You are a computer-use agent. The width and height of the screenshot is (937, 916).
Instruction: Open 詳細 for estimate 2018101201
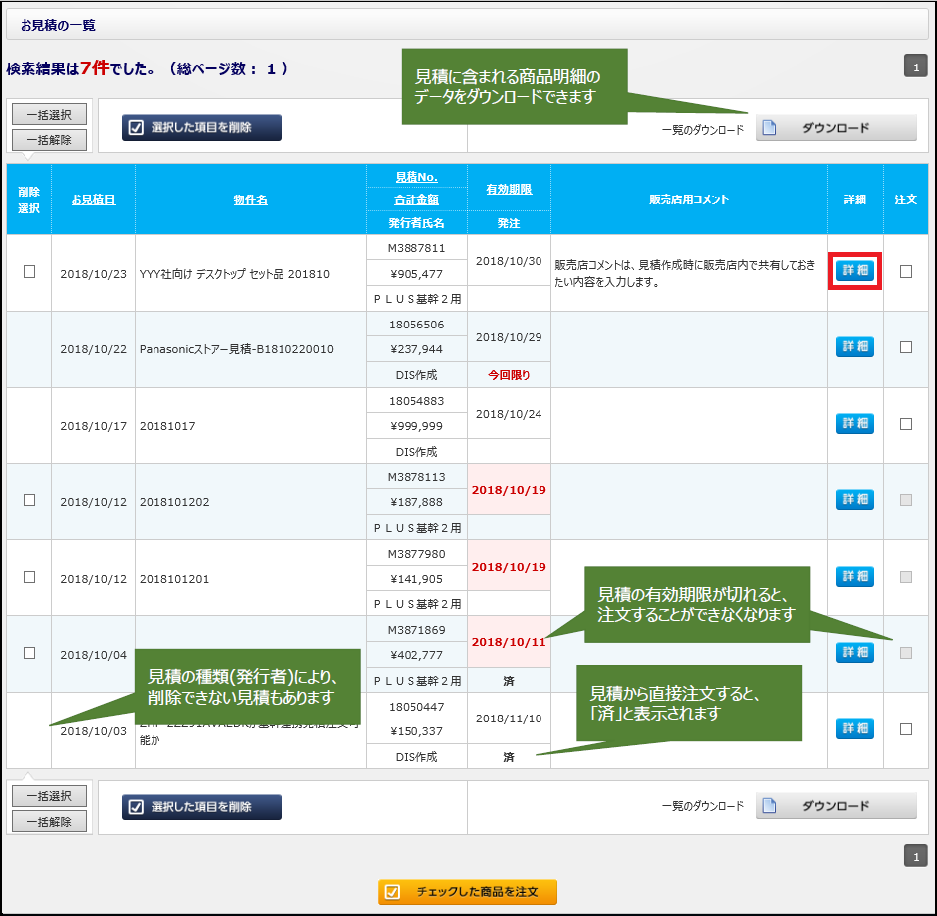click(x=854, y=577)
